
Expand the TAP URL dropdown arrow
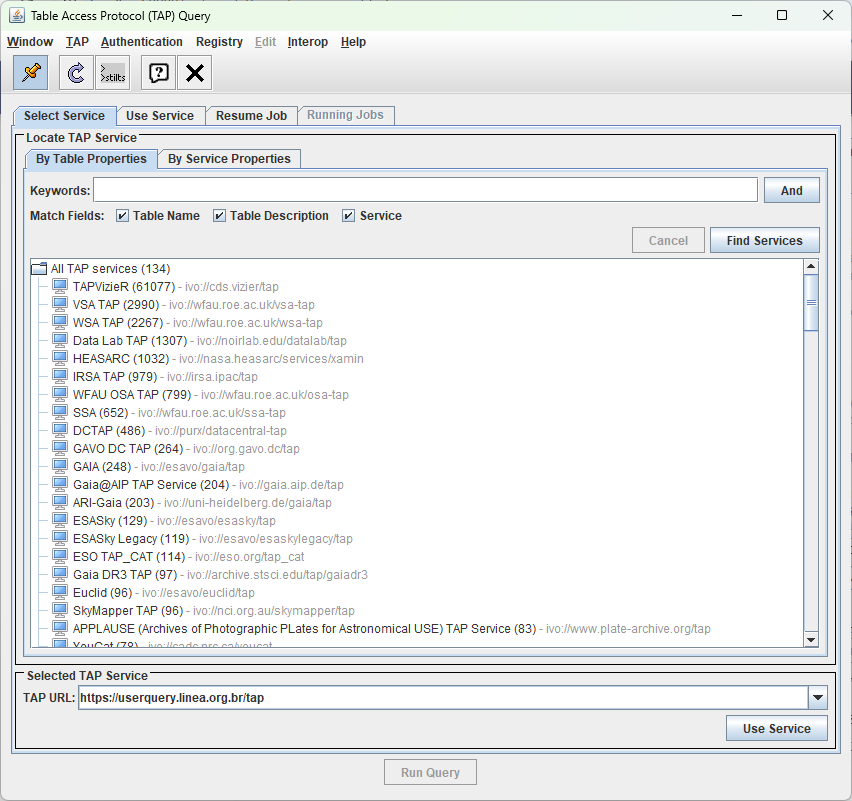point(817,698)
